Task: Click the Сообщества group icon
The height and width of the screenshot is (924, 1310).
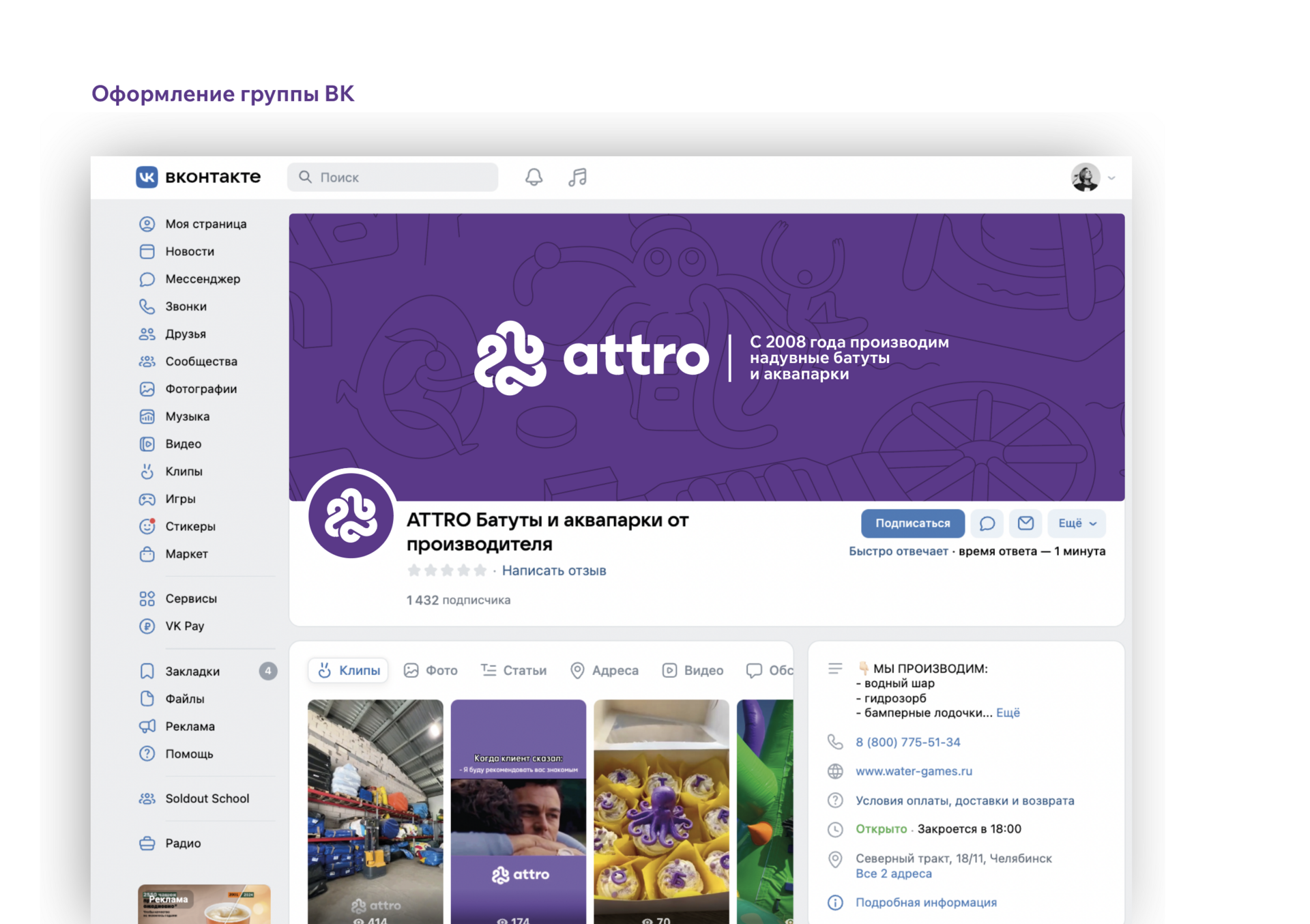Action: (147, 361)
